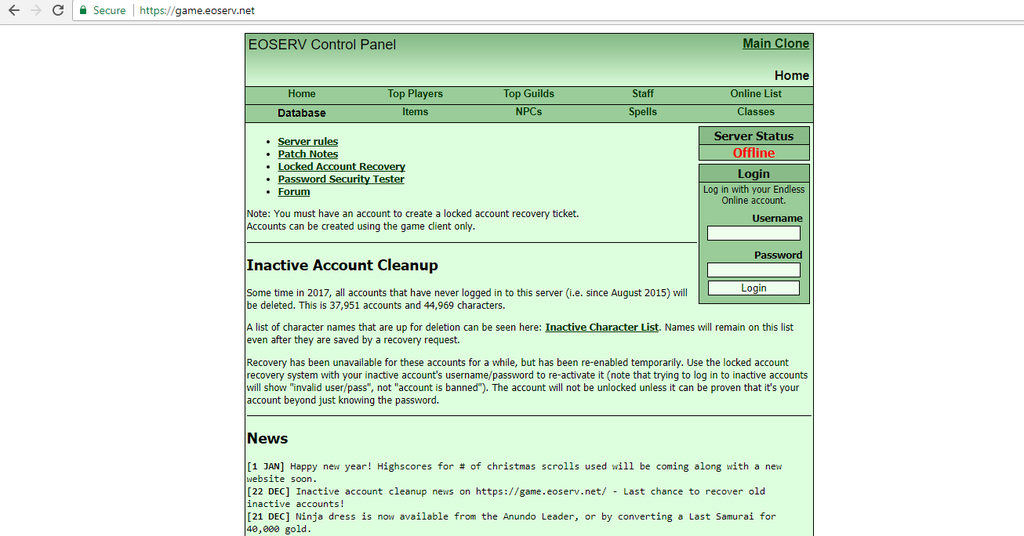Click the [22 DEC] news entry

point(506,497)
